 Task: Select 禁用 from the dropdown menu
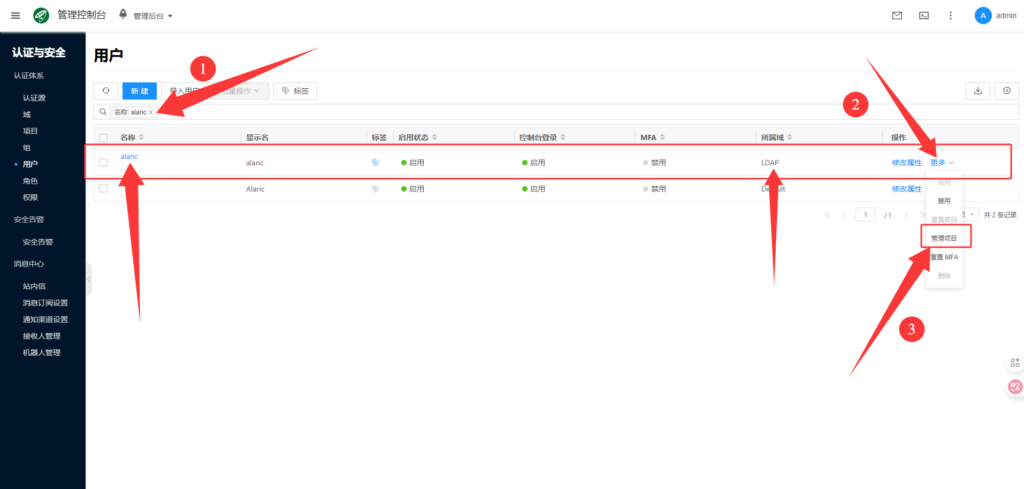click(x=944, y=201)
